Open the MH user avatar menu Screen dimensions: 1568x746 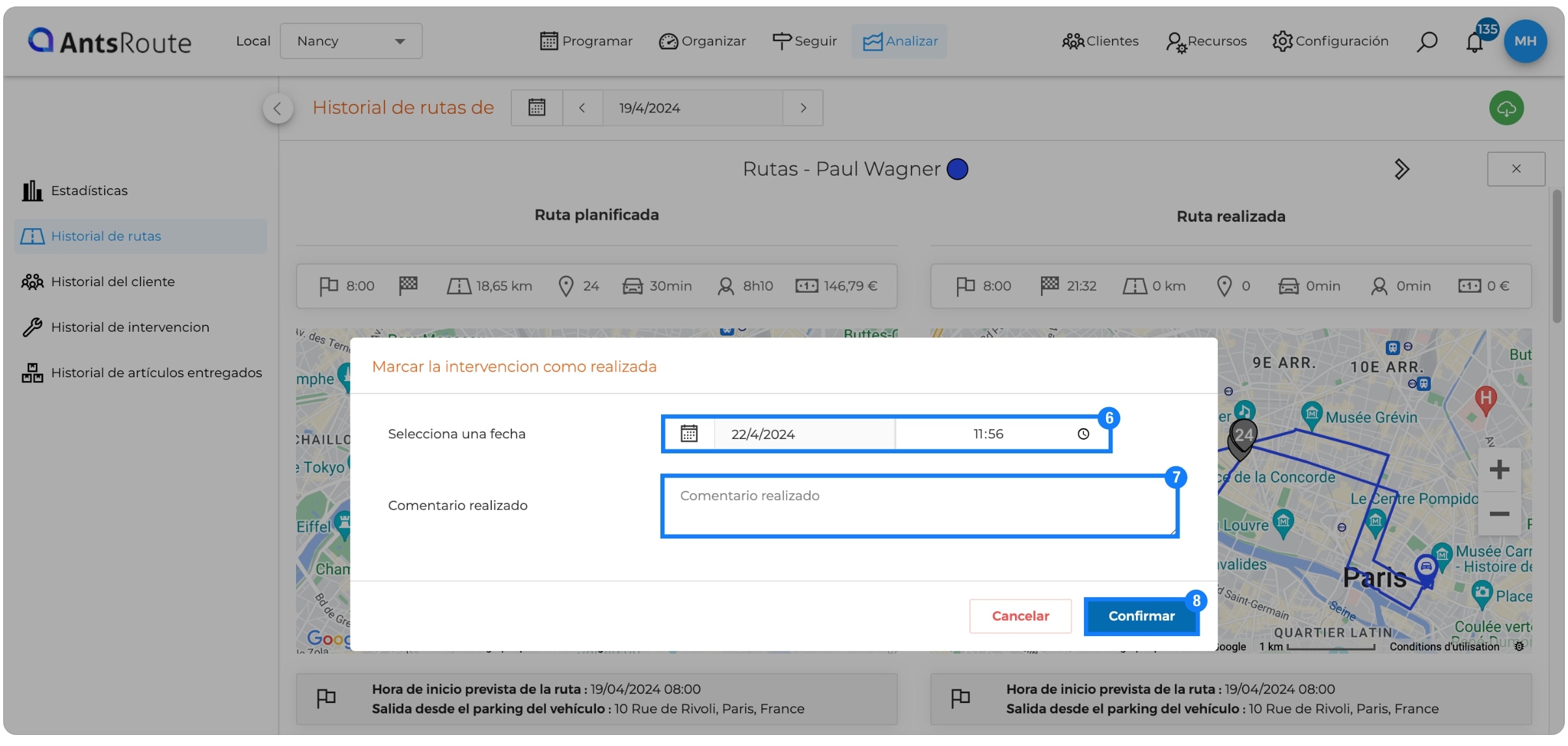1525,41
